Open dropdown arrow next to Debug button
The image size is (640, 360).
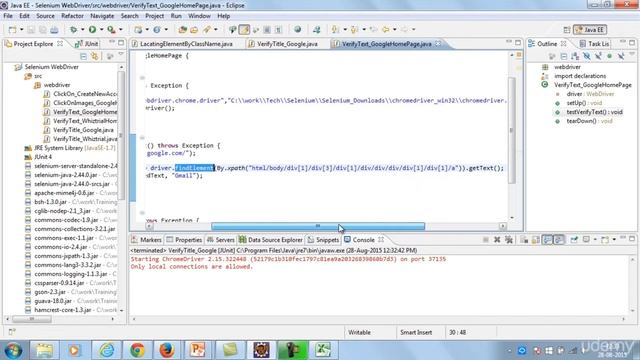tap(82, 29)
